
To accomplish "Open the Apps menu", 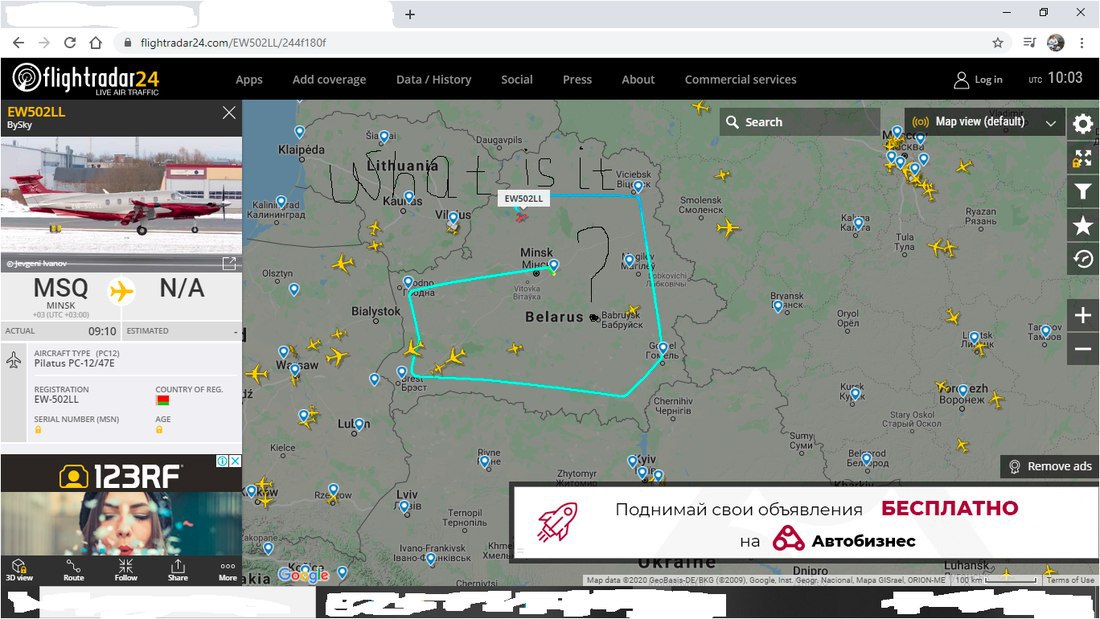I will [249, 80].
